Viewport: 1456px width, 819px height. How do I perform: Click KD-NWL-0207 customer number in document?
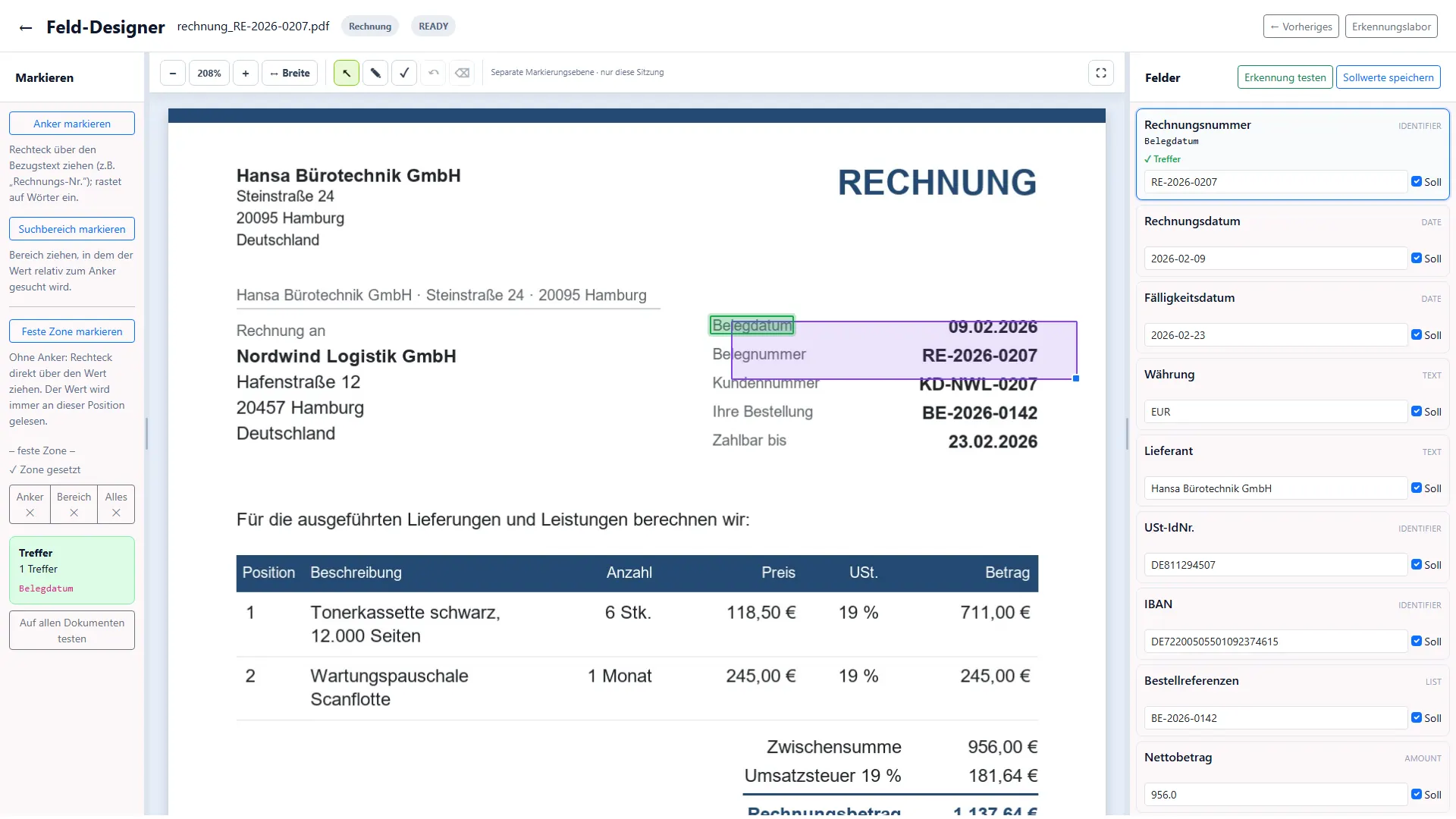tap(978, 384)
